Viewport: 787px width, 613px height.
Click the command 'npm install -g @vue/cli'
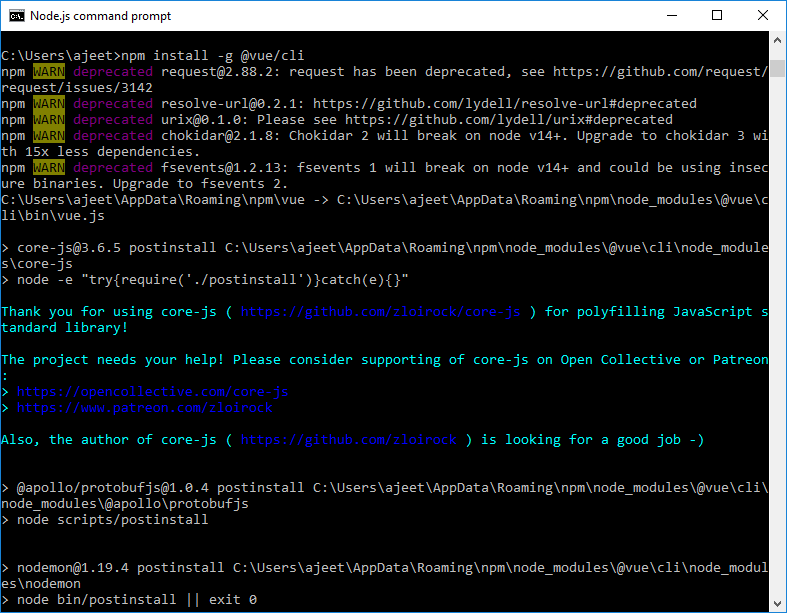coord(212,55)
